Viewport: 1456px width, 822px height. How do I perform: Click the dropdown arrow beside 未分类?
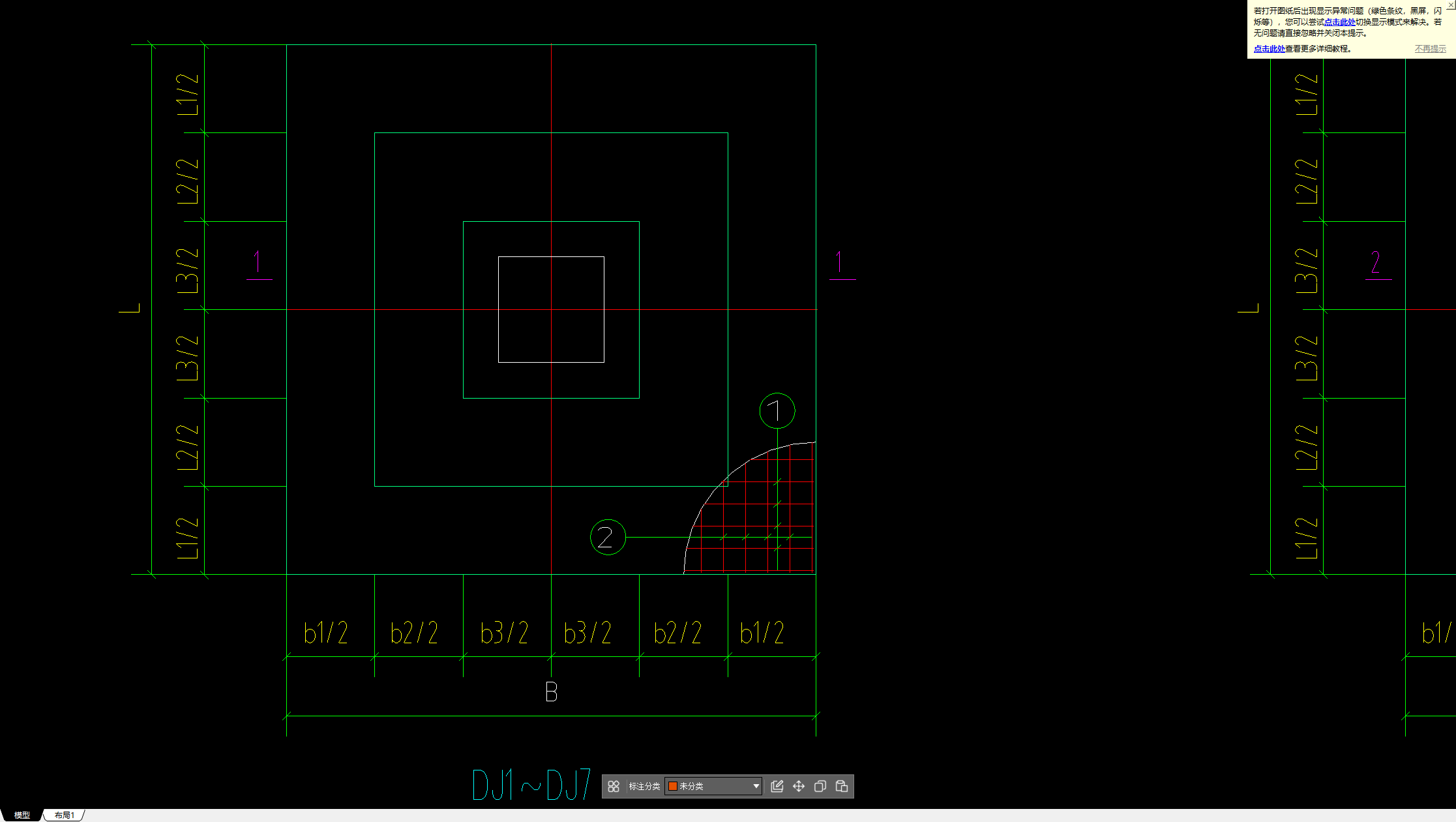[756, 786]
